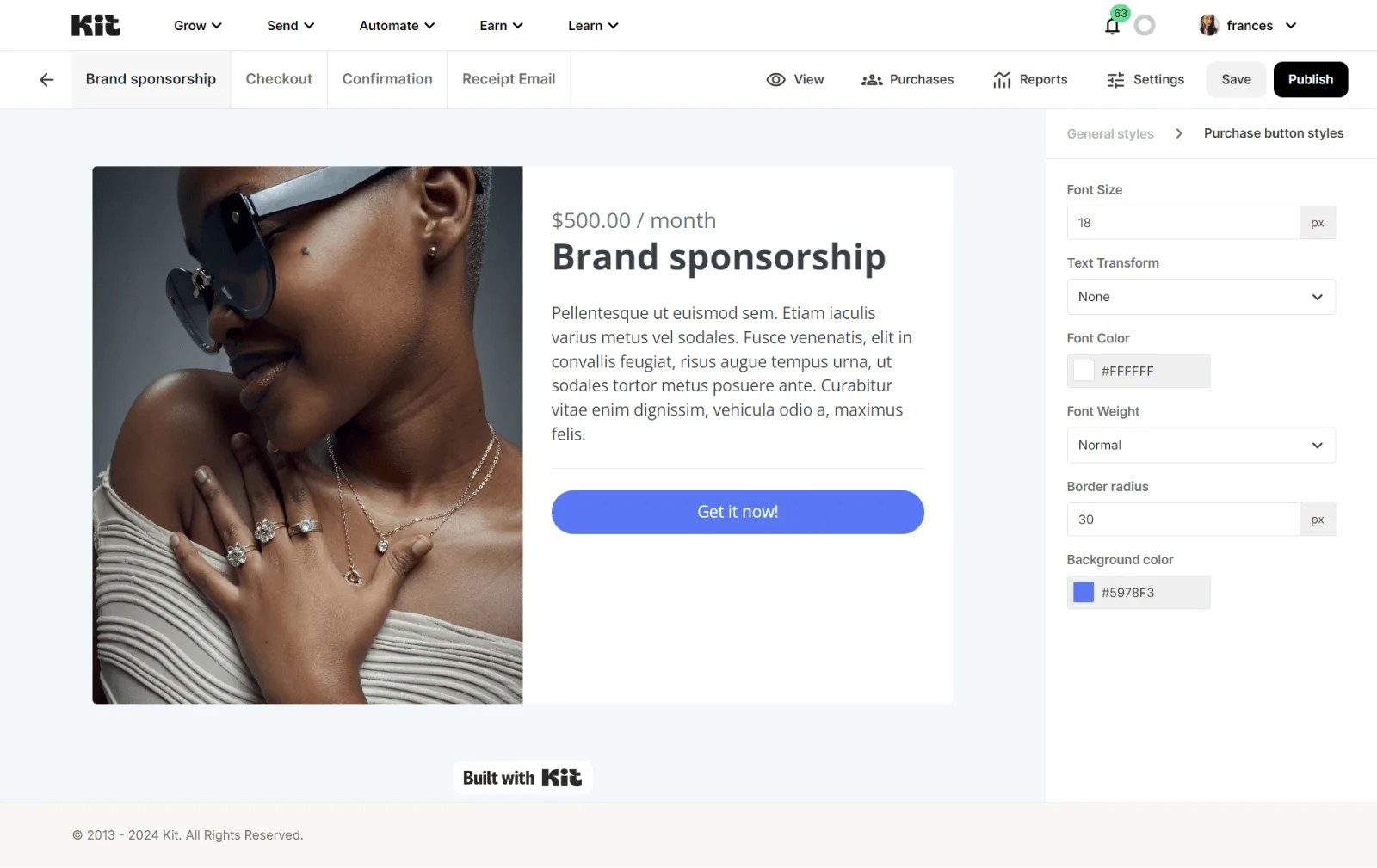Expand the Text Transform dropdown

1201,297
